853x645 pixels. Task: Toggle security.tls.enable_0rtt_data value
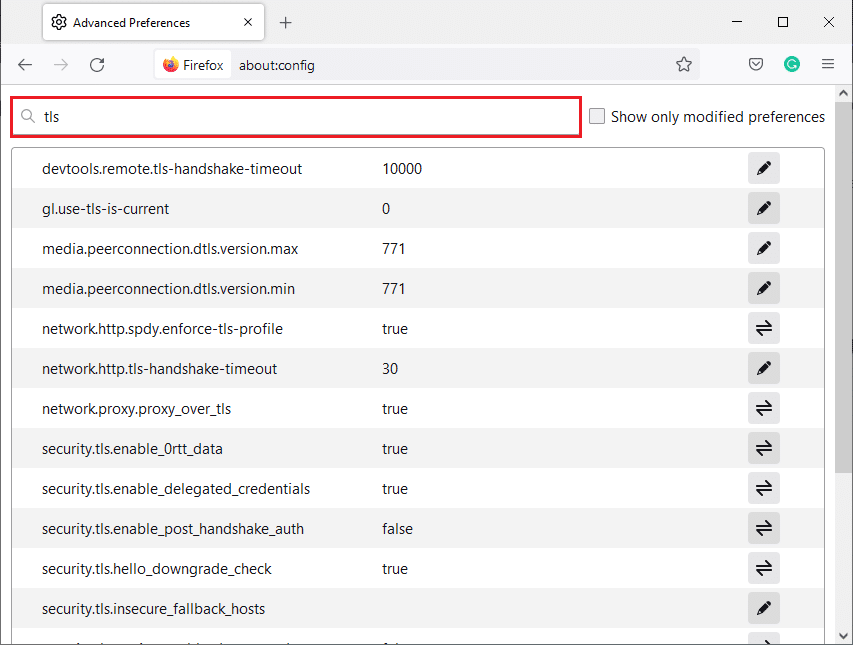(763, 448)
